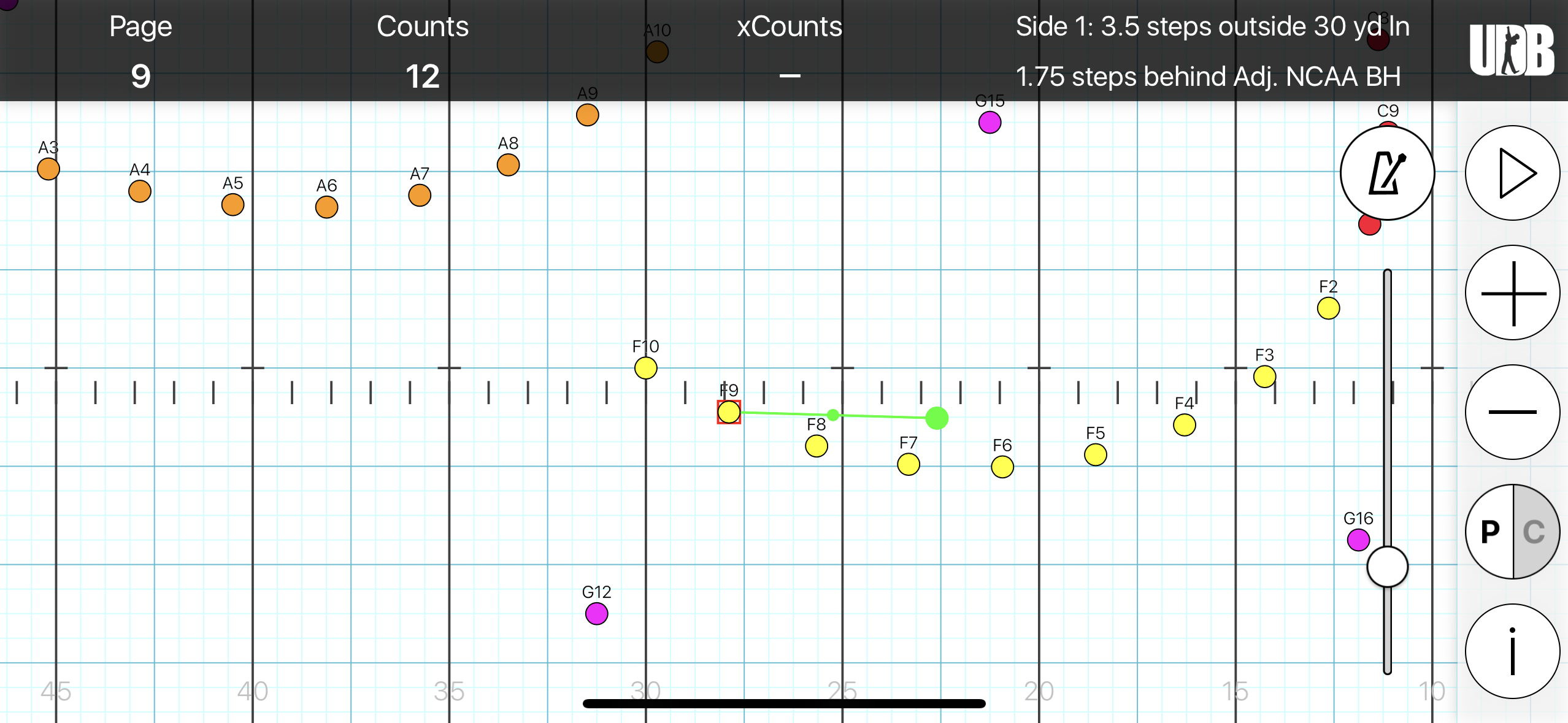
Task: Select the C half of the P/C toggle
Action: click(1535, 532)
